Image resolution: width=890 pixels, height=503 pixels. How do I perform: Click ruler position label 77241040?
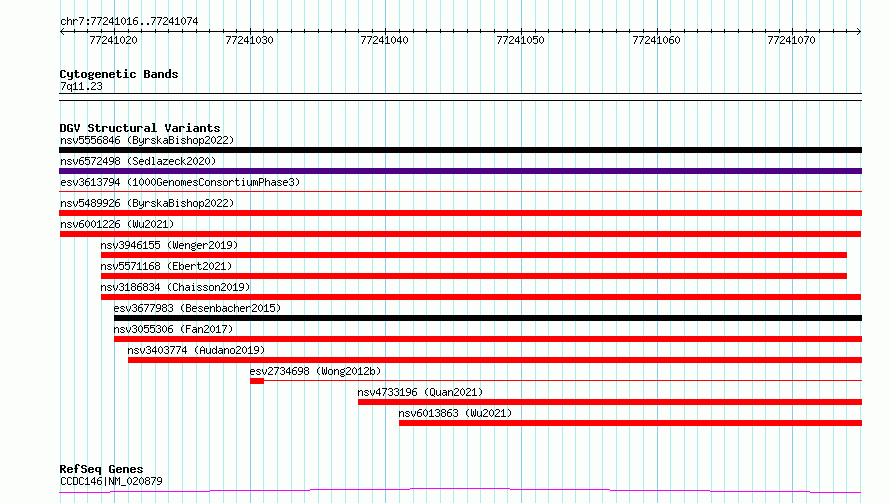pyautogui.click(x=384, y=40)
